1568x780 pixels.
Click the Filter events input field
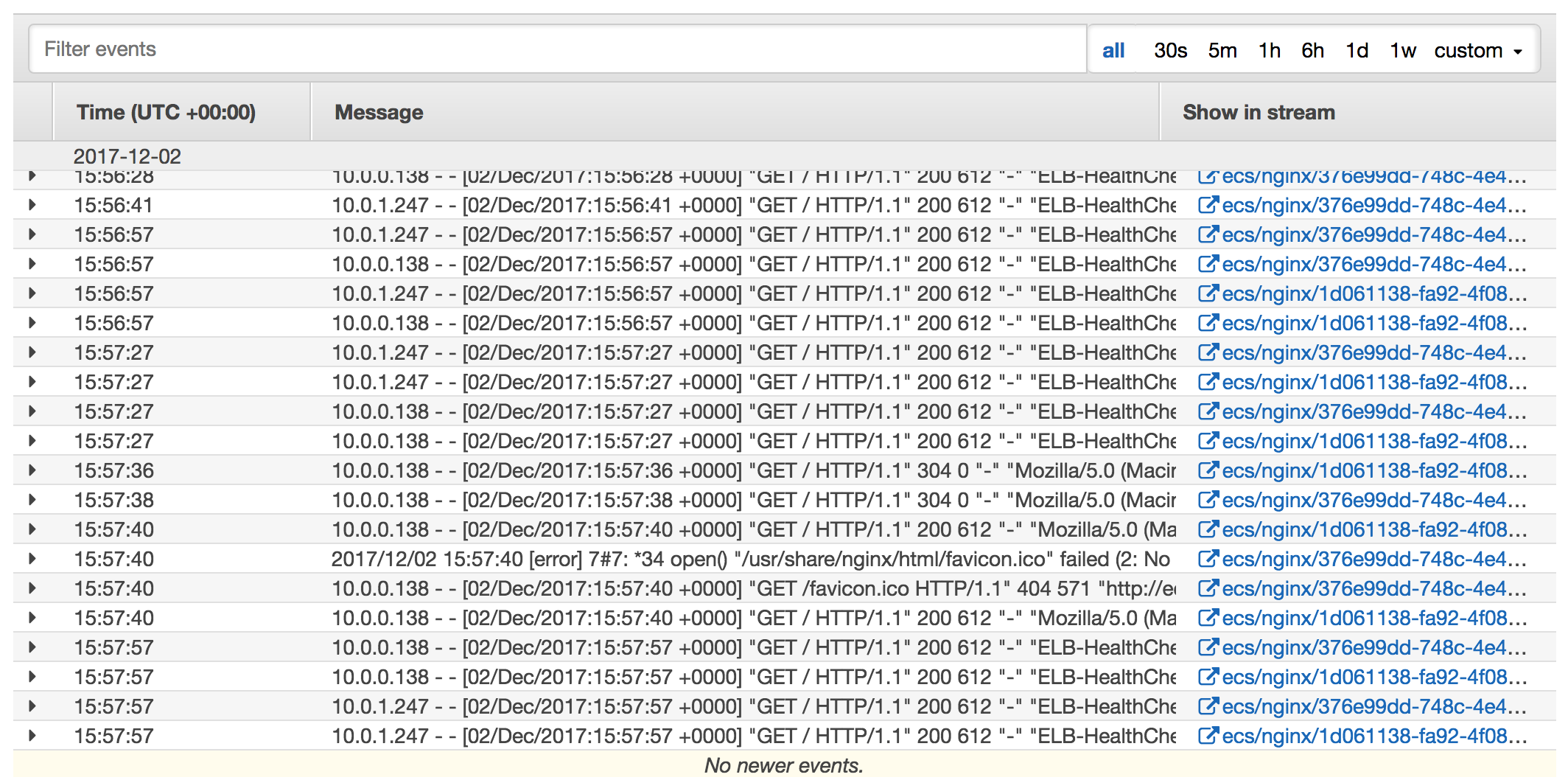point(557,49)
